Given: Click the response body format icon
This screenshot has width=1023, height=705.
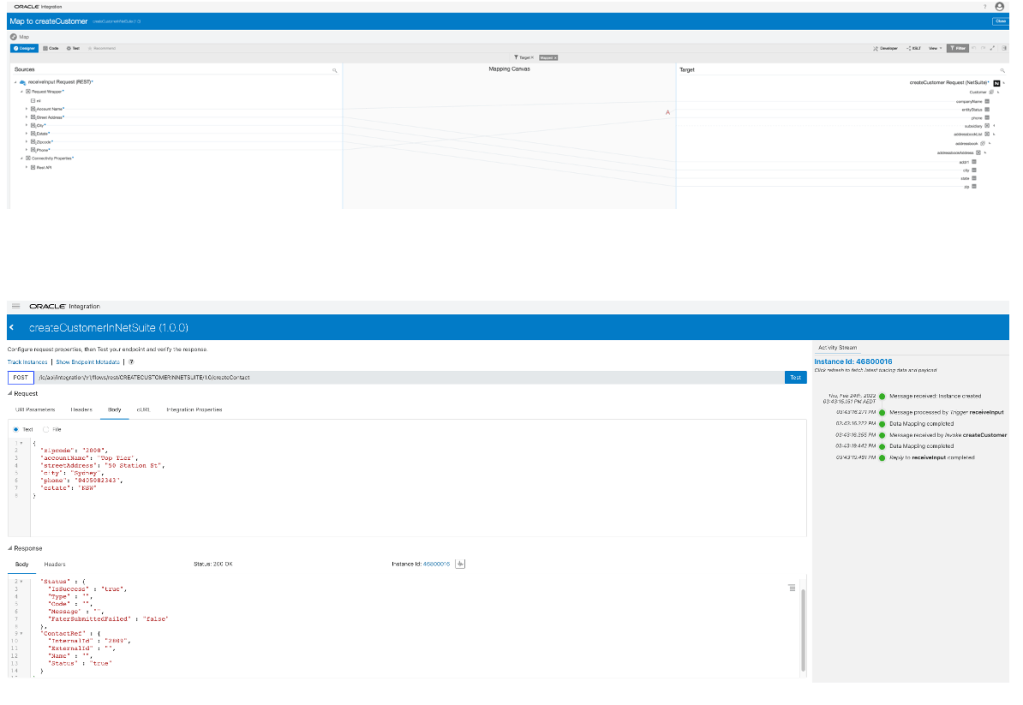Looking at the screenshot, I should (x=792, y=588).
